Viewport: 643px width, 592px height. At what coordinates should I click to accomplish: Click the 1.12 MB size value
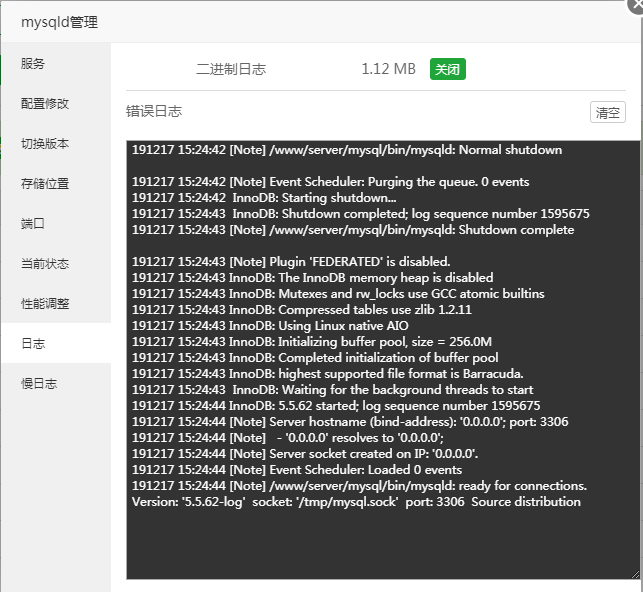click(x=388, y=69)
